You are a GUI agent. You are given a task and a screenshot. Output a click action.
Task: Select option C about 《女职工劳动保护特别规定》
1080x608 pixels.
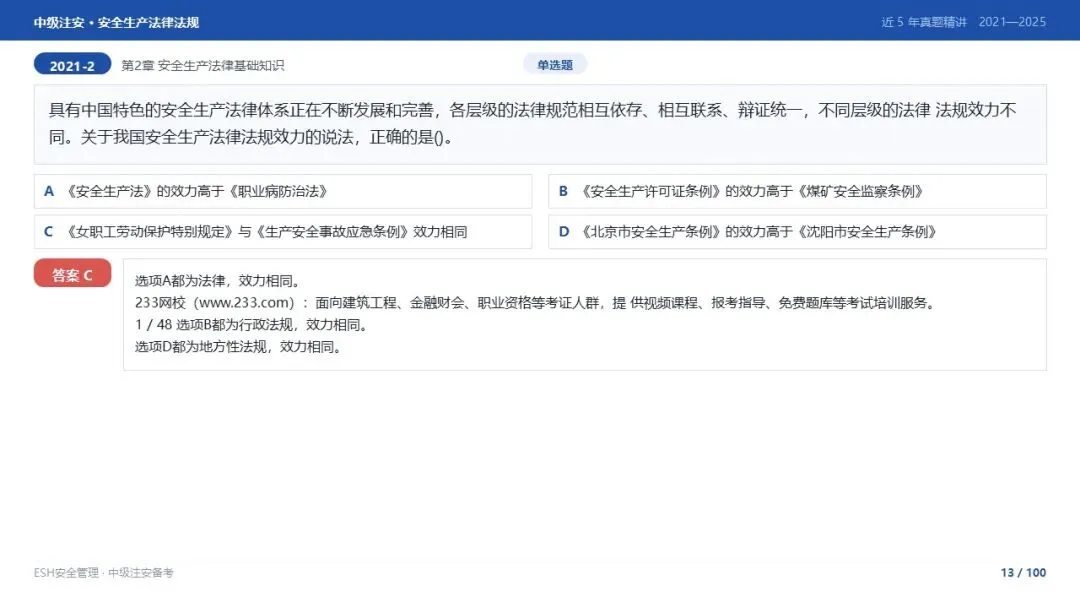tap(283, 232)
